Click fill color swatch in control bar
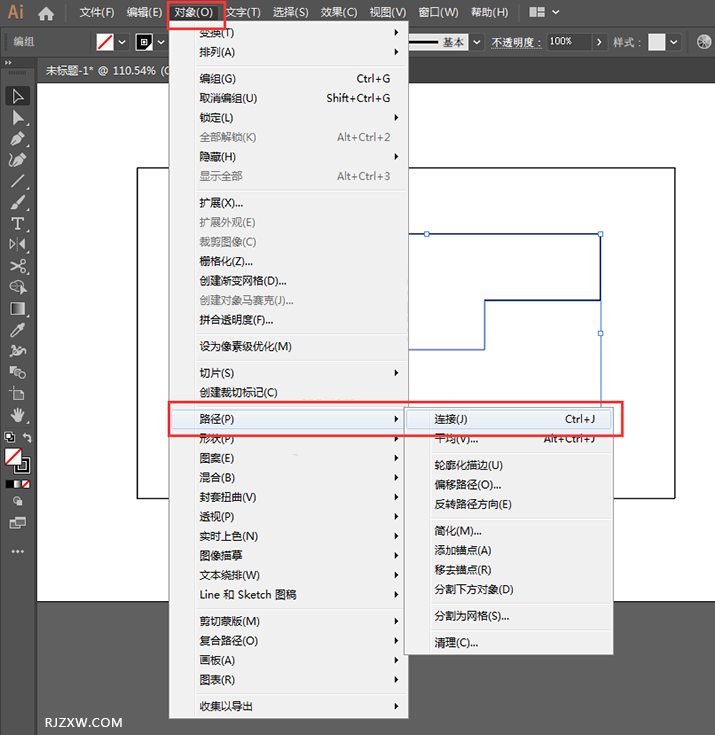The width and height of the screenshot is (715, 735). click(x=105, y=42)
